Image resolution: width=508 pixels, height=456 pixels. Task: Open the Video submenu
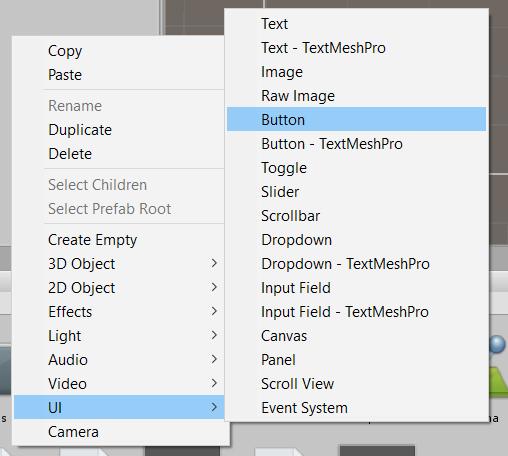tap(119, 384)
